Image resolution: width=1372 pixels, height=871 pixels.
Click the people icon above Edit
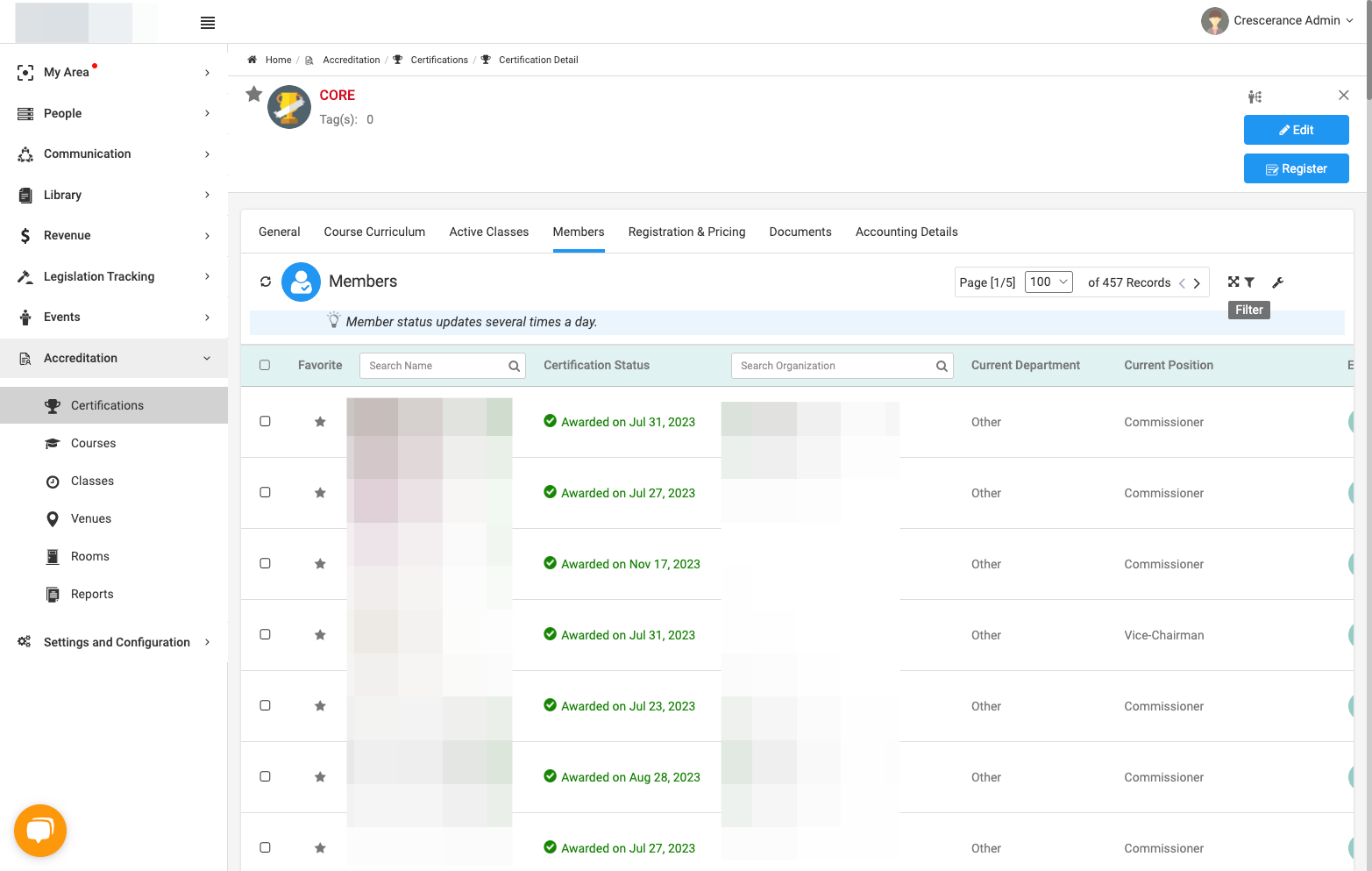[x=1255, y=96]
